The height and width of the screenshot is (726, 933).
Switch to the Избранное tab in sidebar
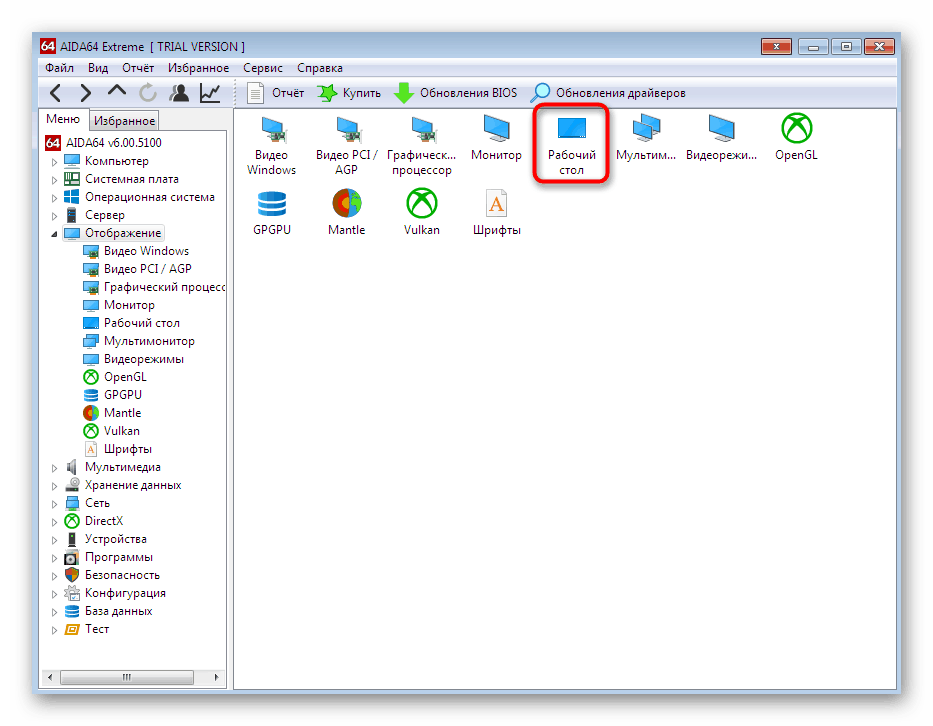(124, 121)
